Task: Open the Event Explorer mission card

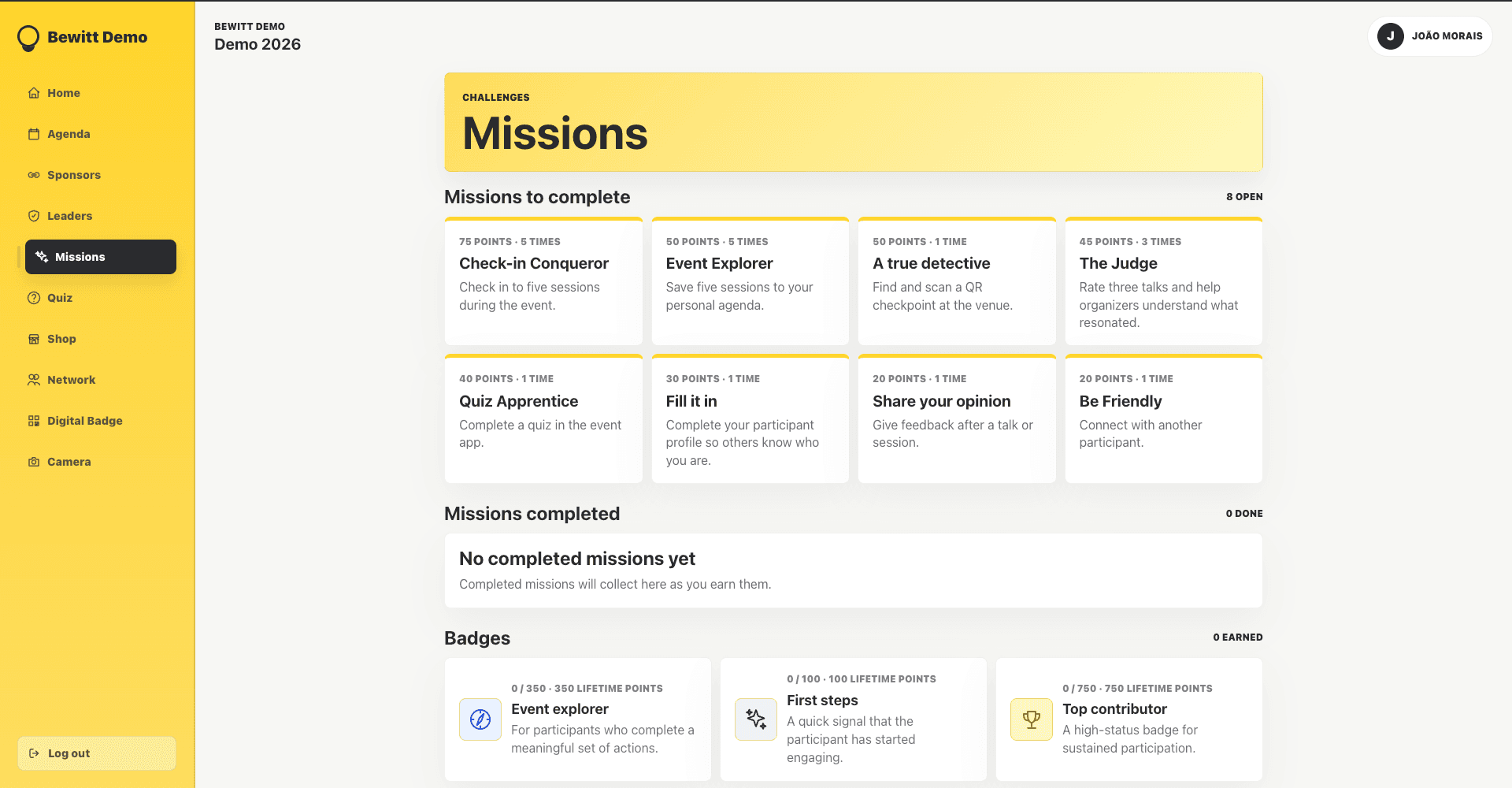Action: tap(750, 281)
